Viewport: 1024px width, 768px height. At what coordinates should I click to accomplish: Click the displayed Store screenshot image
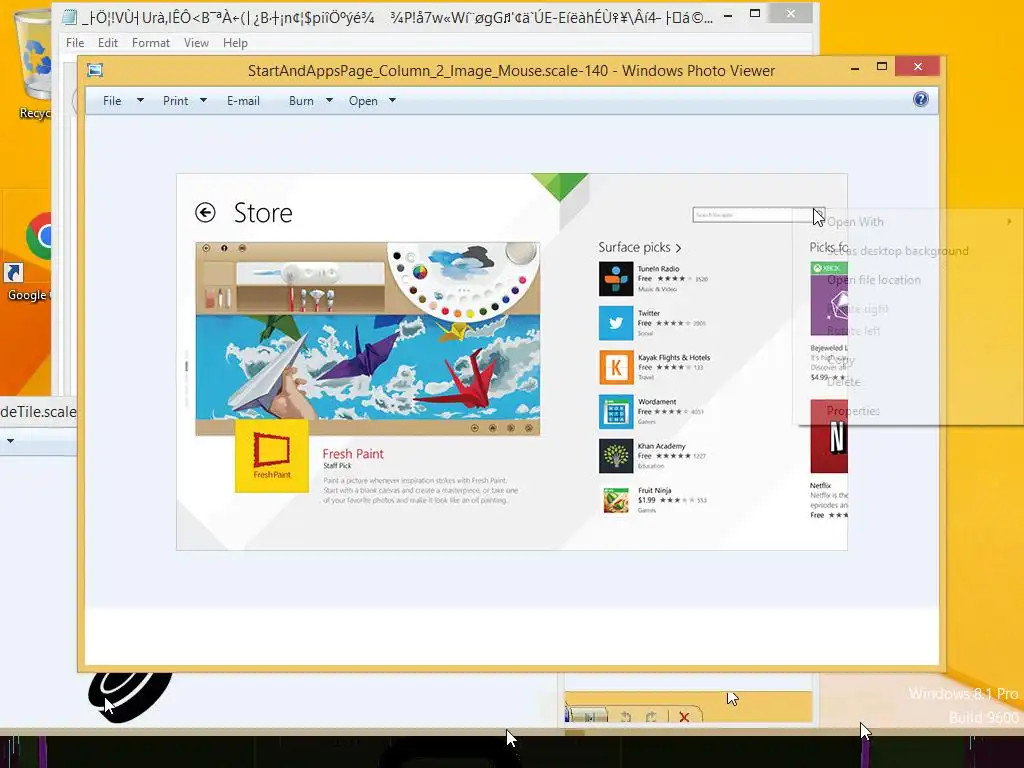click(x=512, y=362)
